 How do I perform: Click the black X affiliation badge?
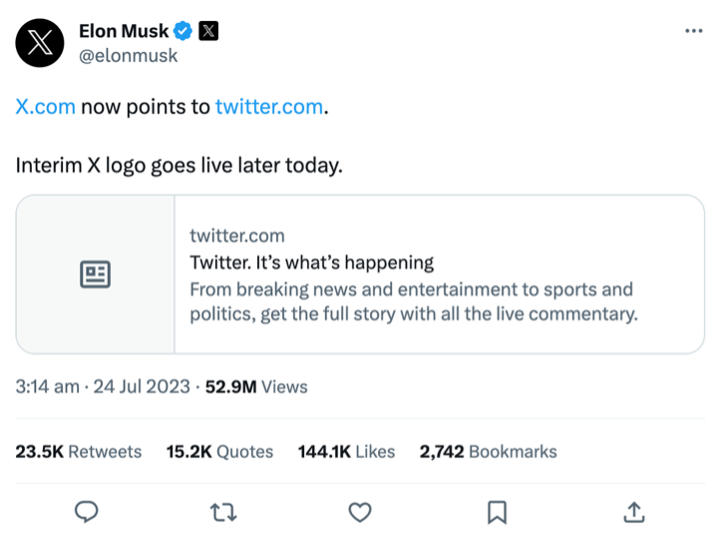pyautogui.click(x=208, y=31)
